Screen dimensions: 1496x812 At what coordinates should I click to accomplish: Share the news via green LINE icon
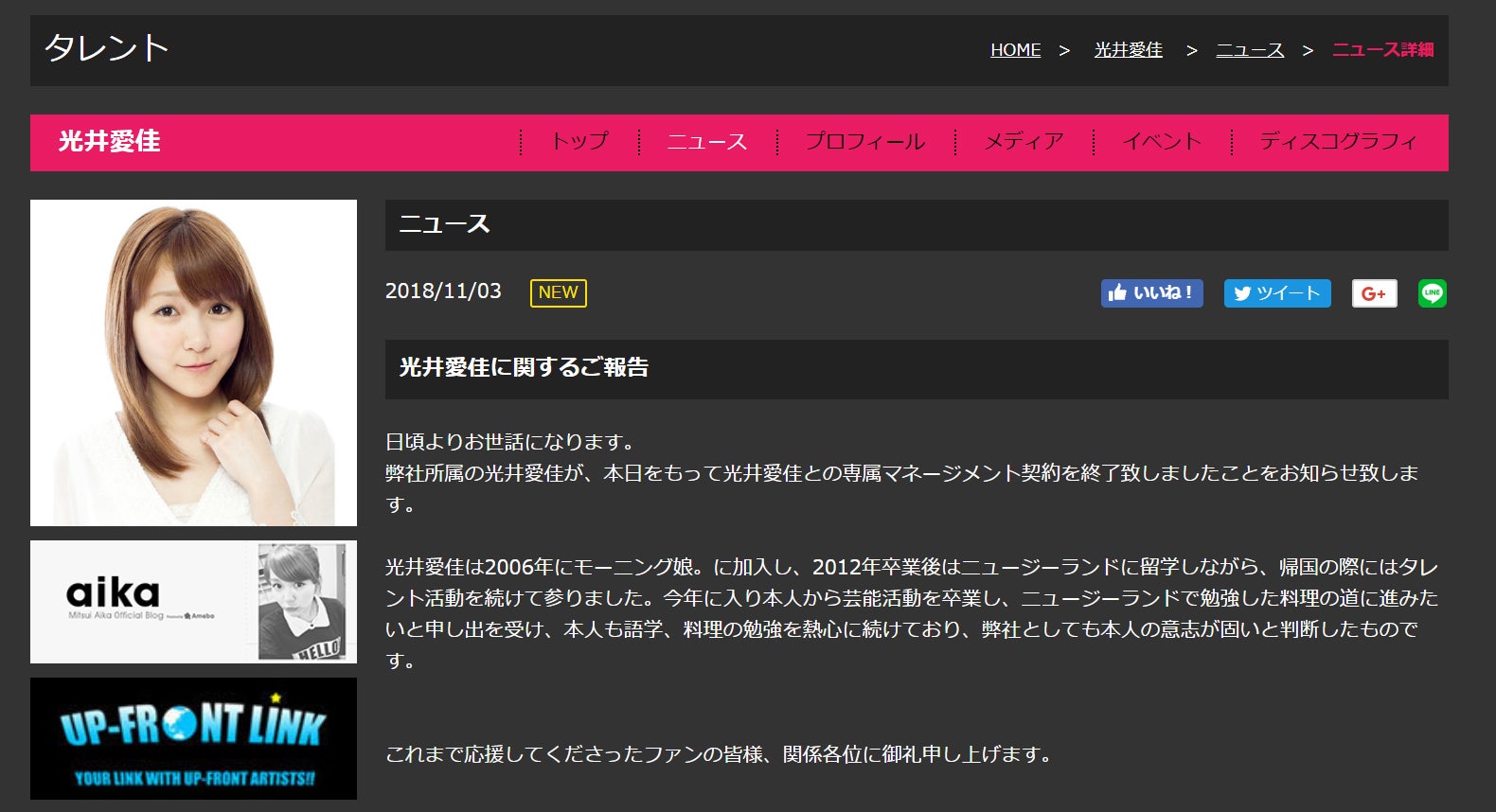[x=1432, y=293]
